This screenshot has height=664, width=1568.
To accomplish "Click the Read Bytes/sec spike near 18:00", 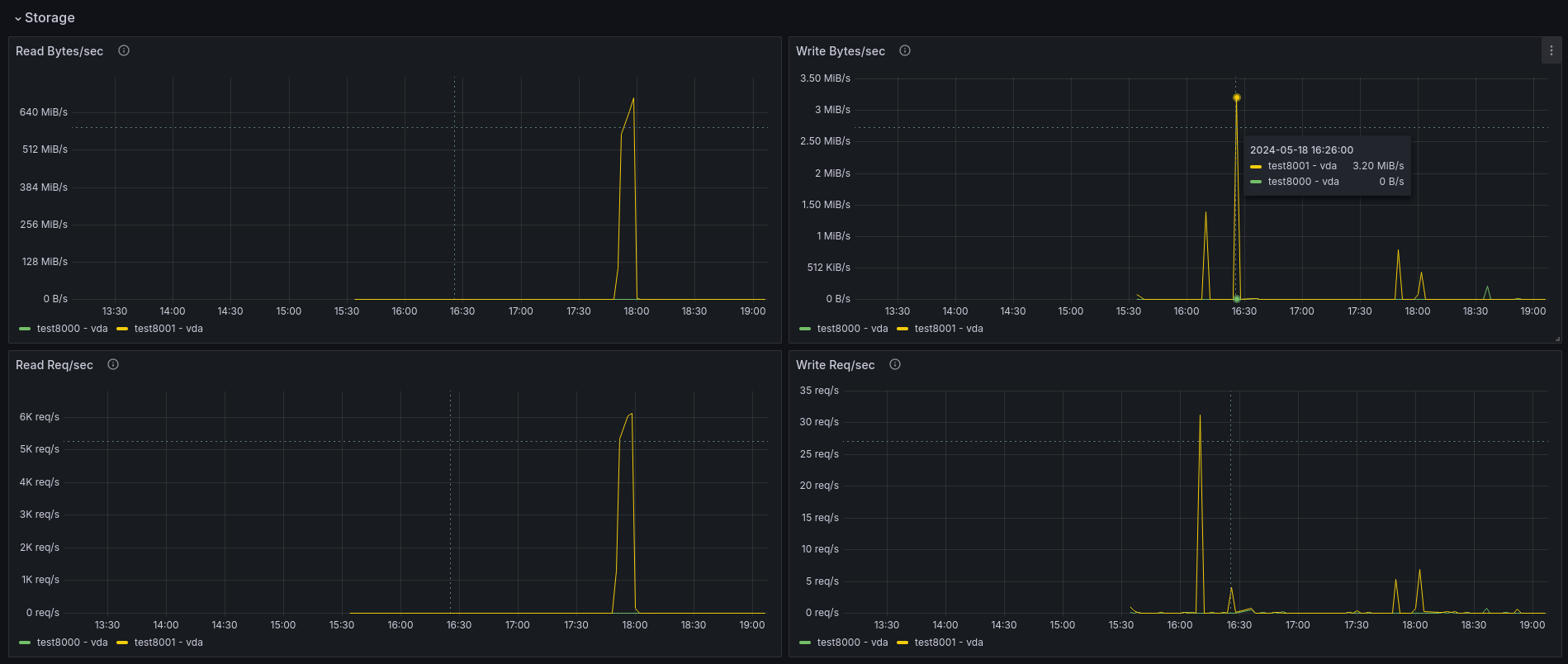I will point(633,99).
